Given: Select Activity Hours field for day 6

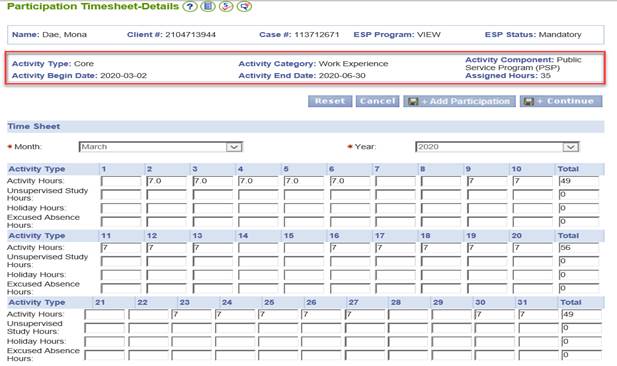Looking at the screenshot, I should click(350, 181).
